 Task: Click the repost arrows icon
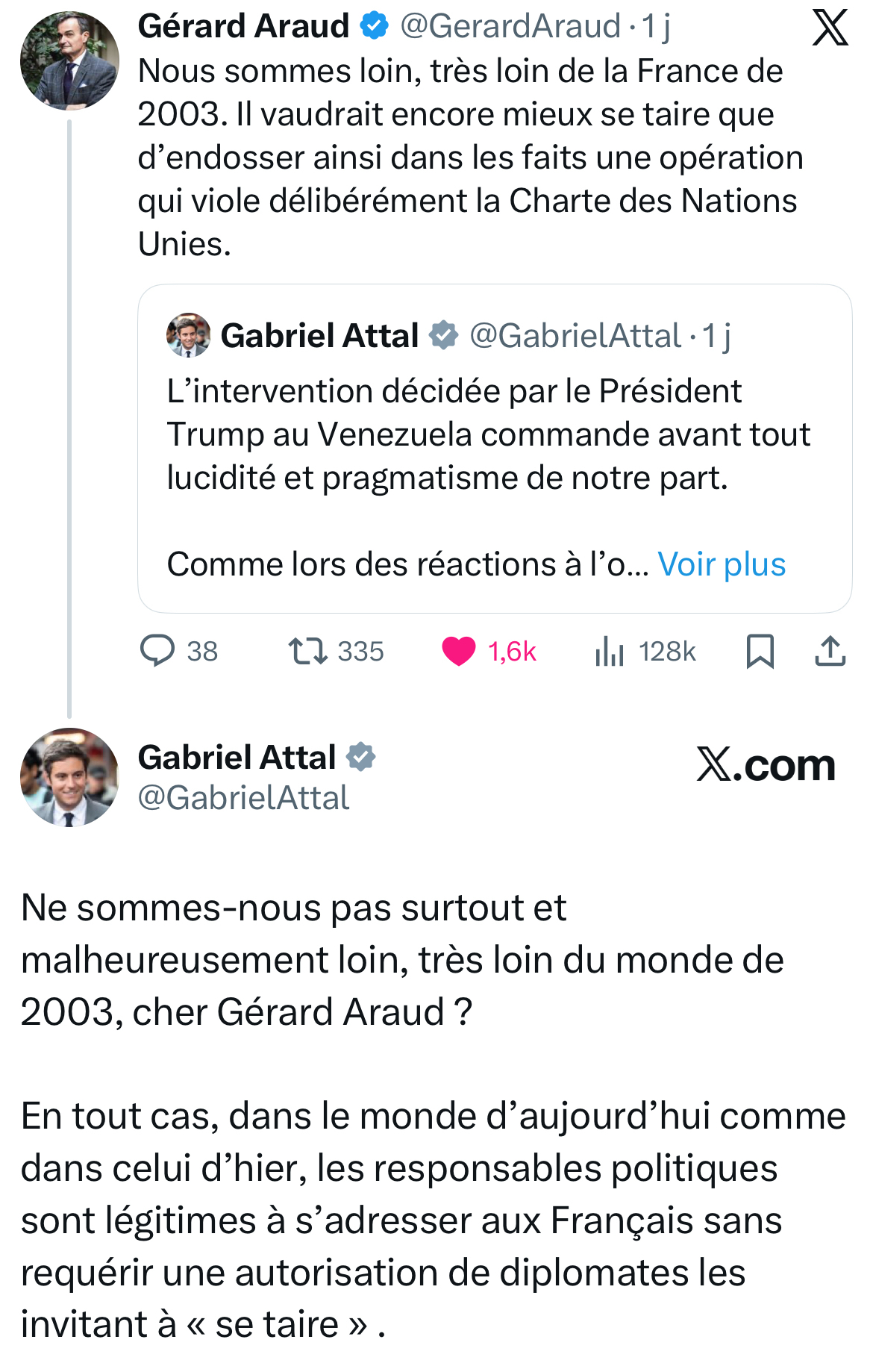click(307, 651)
